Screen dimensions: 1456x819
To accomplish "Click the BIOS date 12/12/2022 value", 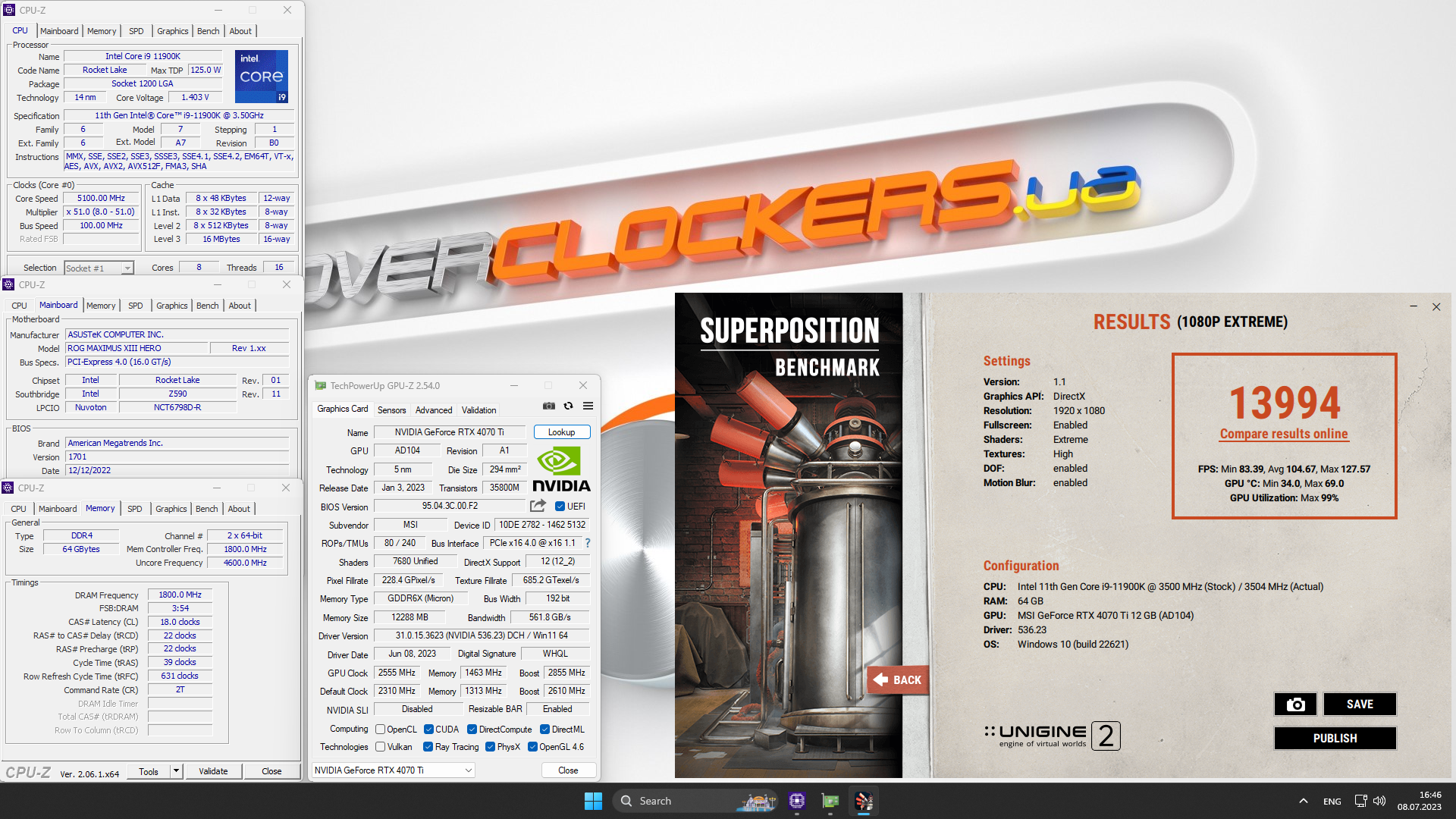I will pos(177,470).
